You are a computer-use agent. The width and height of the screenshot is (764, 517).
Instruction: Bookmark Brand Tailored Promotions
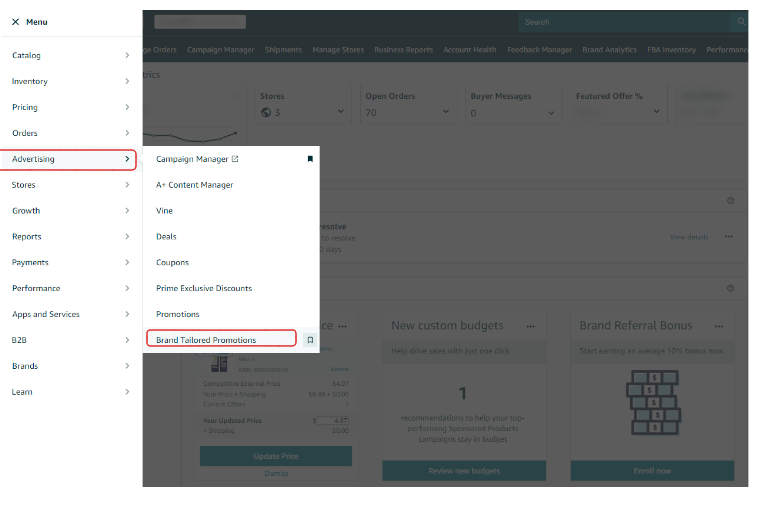[310, 340]
